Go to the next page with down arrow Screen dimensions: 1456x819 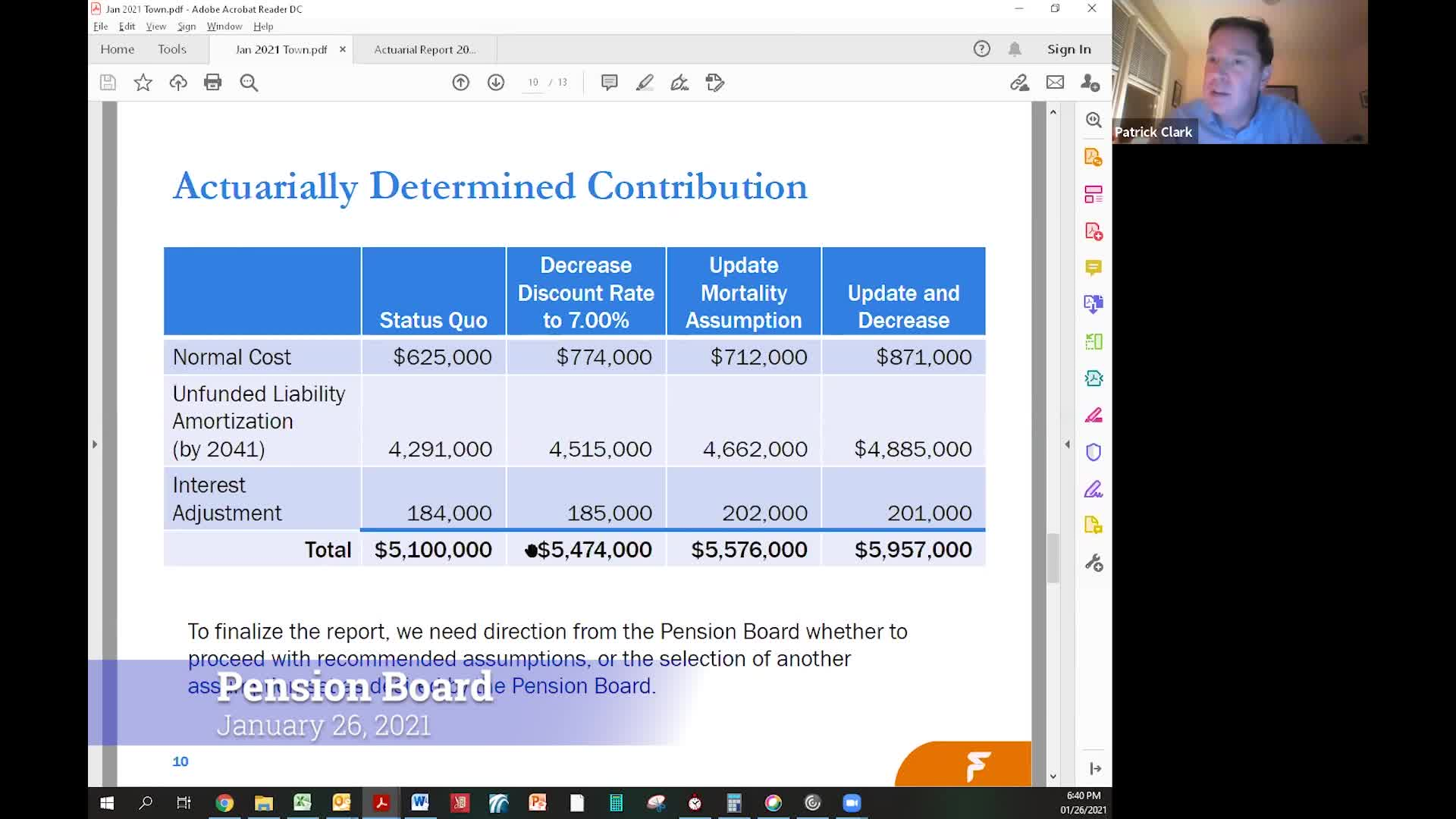(x=496, y=83)
